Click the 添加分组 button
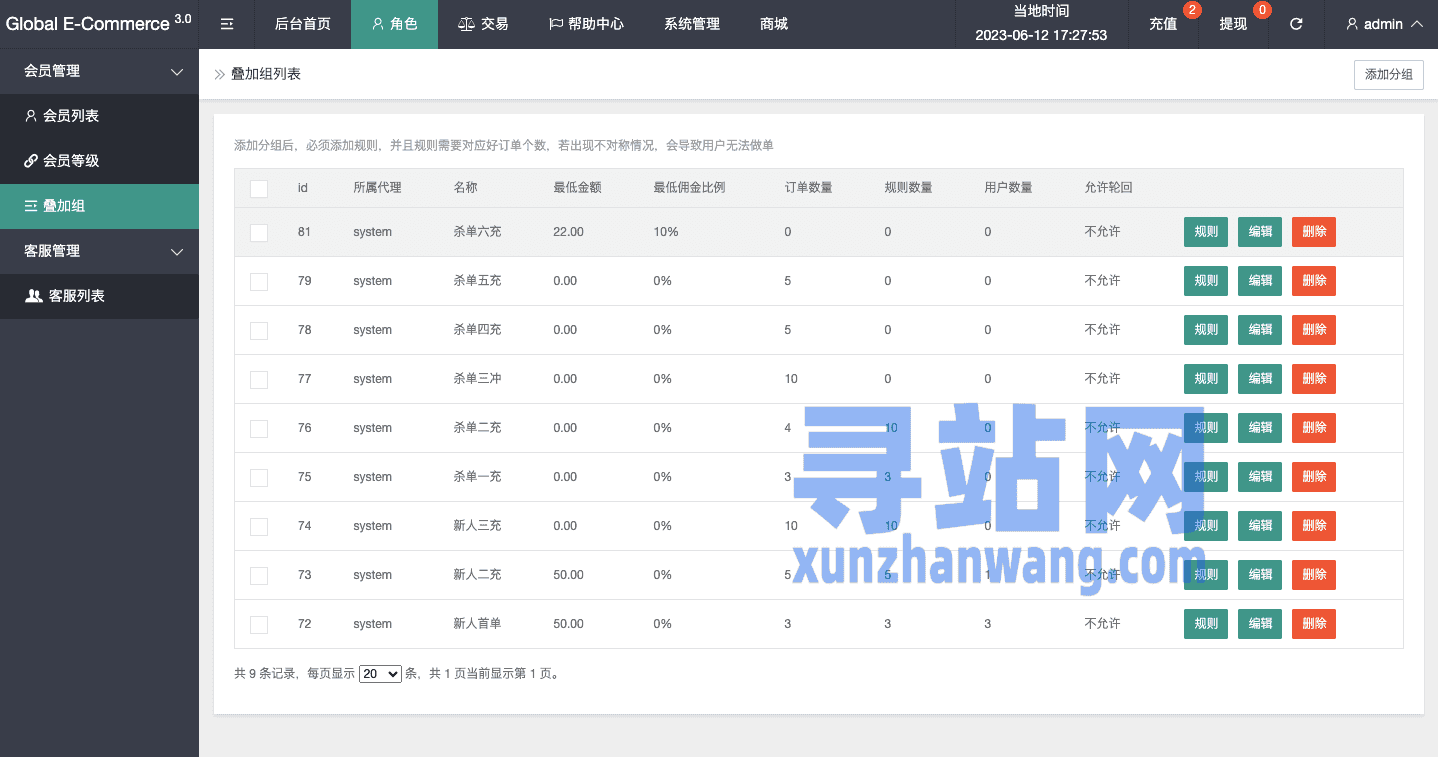This screenshot has height=757, width=1438. (1388, 75)
